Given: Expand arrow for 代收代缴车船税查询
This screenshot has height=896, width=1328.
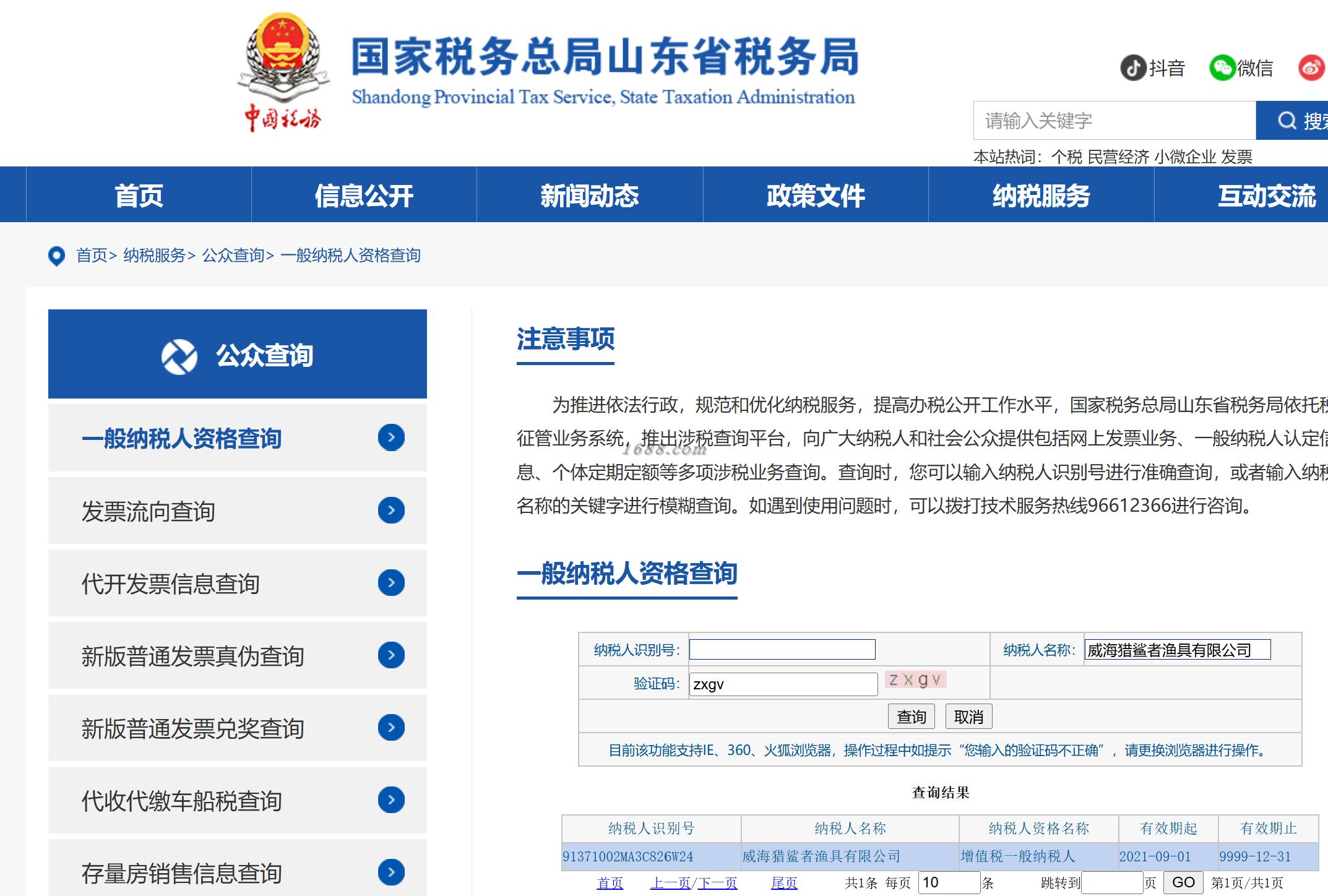Looking at the screenshot, I should (x=391, y=800).
